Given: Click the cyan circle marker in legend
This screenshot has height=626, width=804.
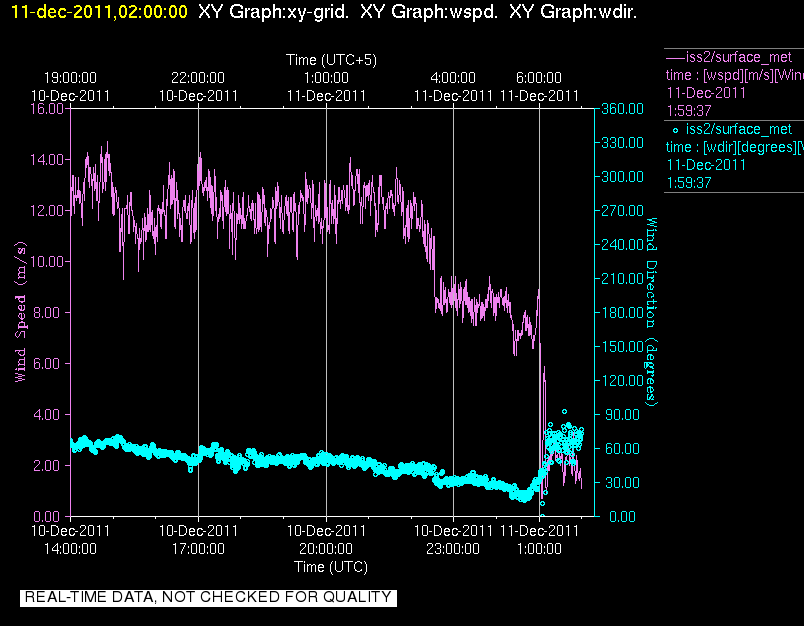Looking at the screenshot, I should [x=675, y=130].
